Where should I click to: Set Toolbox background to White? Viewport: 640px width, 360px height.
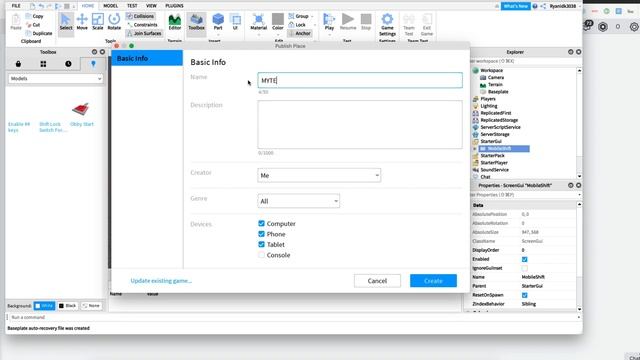point(44,306)
